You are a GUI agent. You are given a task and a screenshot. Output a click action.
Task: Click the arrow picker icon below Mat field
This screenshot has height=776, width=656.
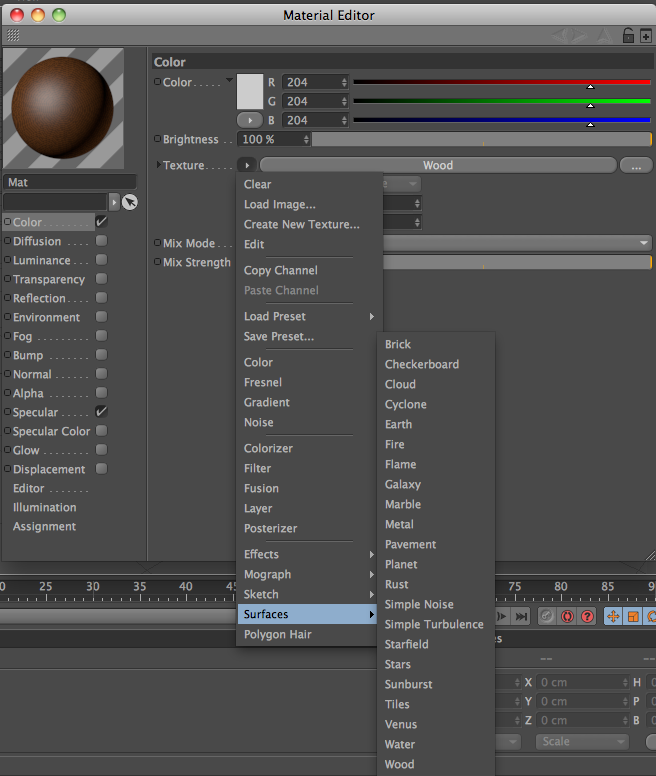coord(130,202)
